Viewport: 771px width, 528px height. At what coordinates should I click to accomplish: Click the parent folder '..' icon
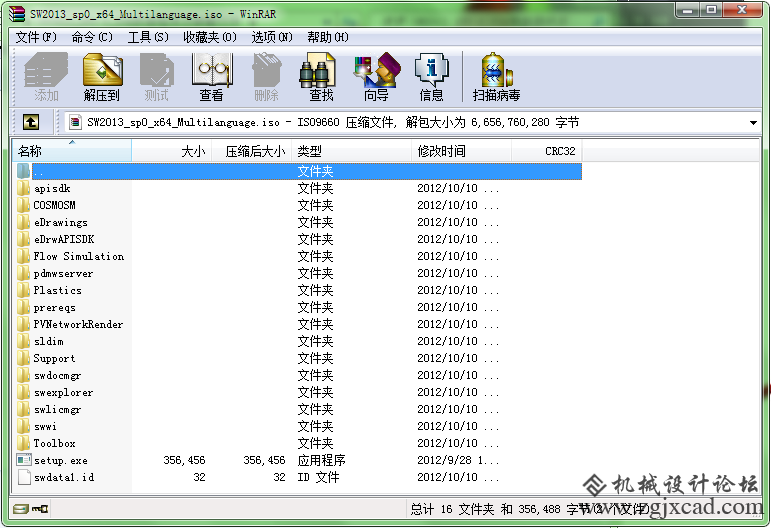(x=24, y=171)
